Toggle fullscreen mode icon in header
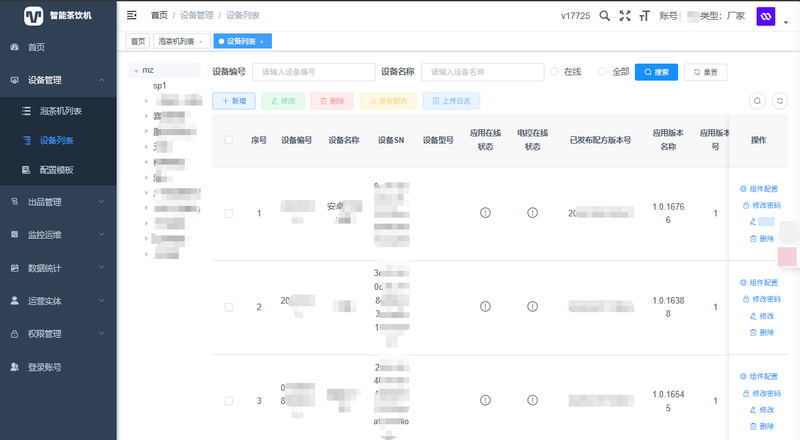Viewport: 800px width, 440px height. pos(625,16)
